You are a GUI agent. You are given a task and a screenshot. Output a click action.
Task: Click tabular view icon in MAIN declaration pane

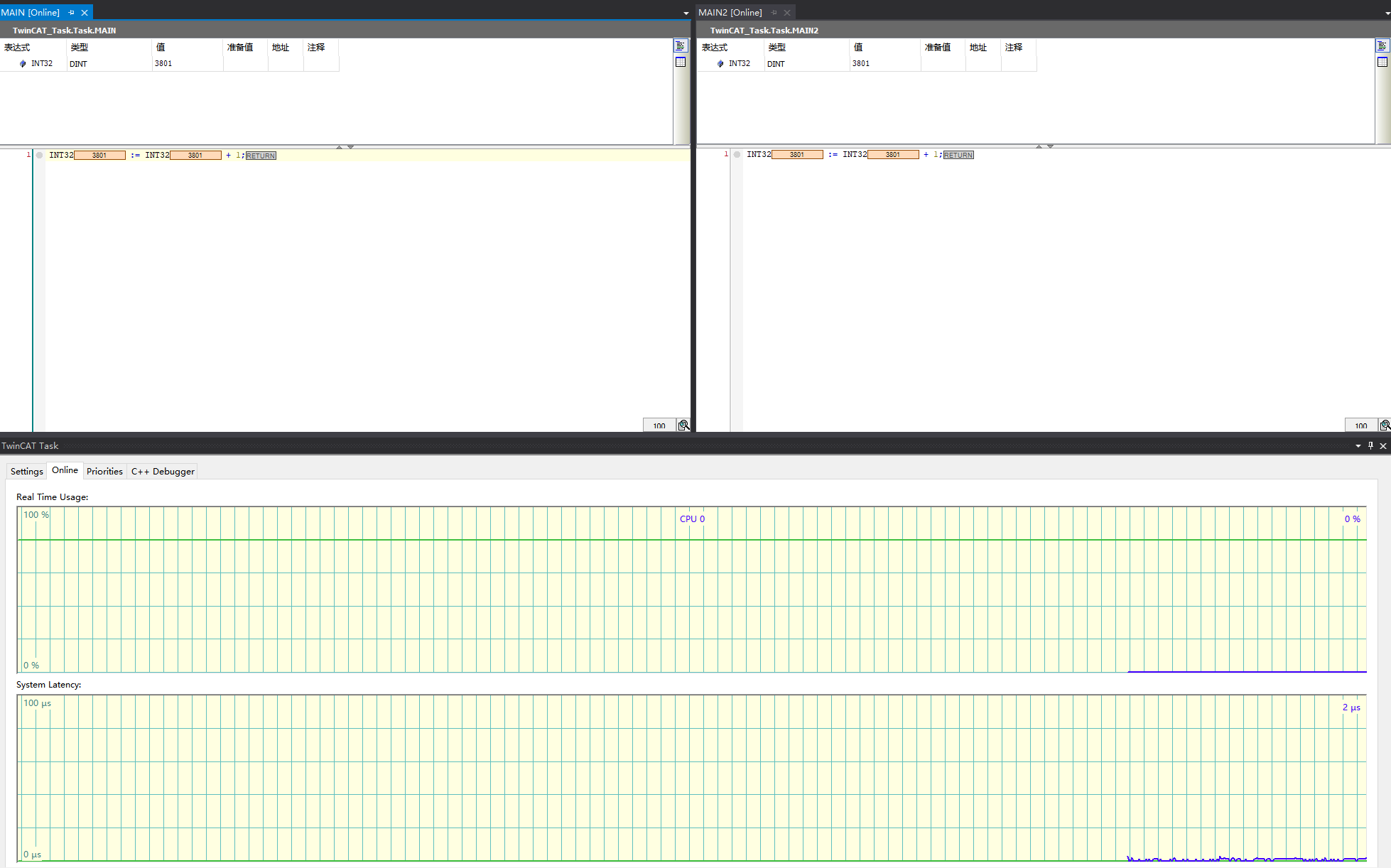click(x=680, y=62)
